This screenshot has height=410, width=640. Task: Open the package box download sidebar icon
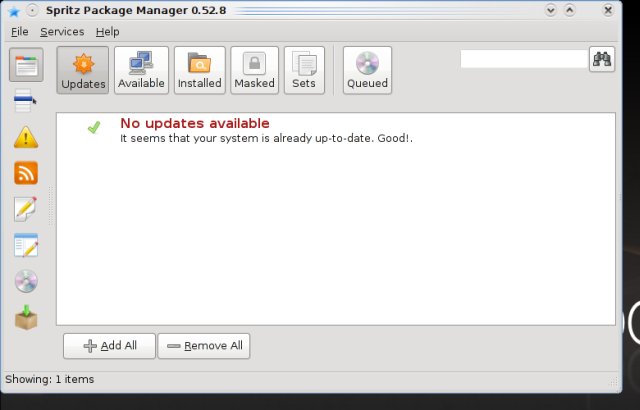click(x=26, y=317)
